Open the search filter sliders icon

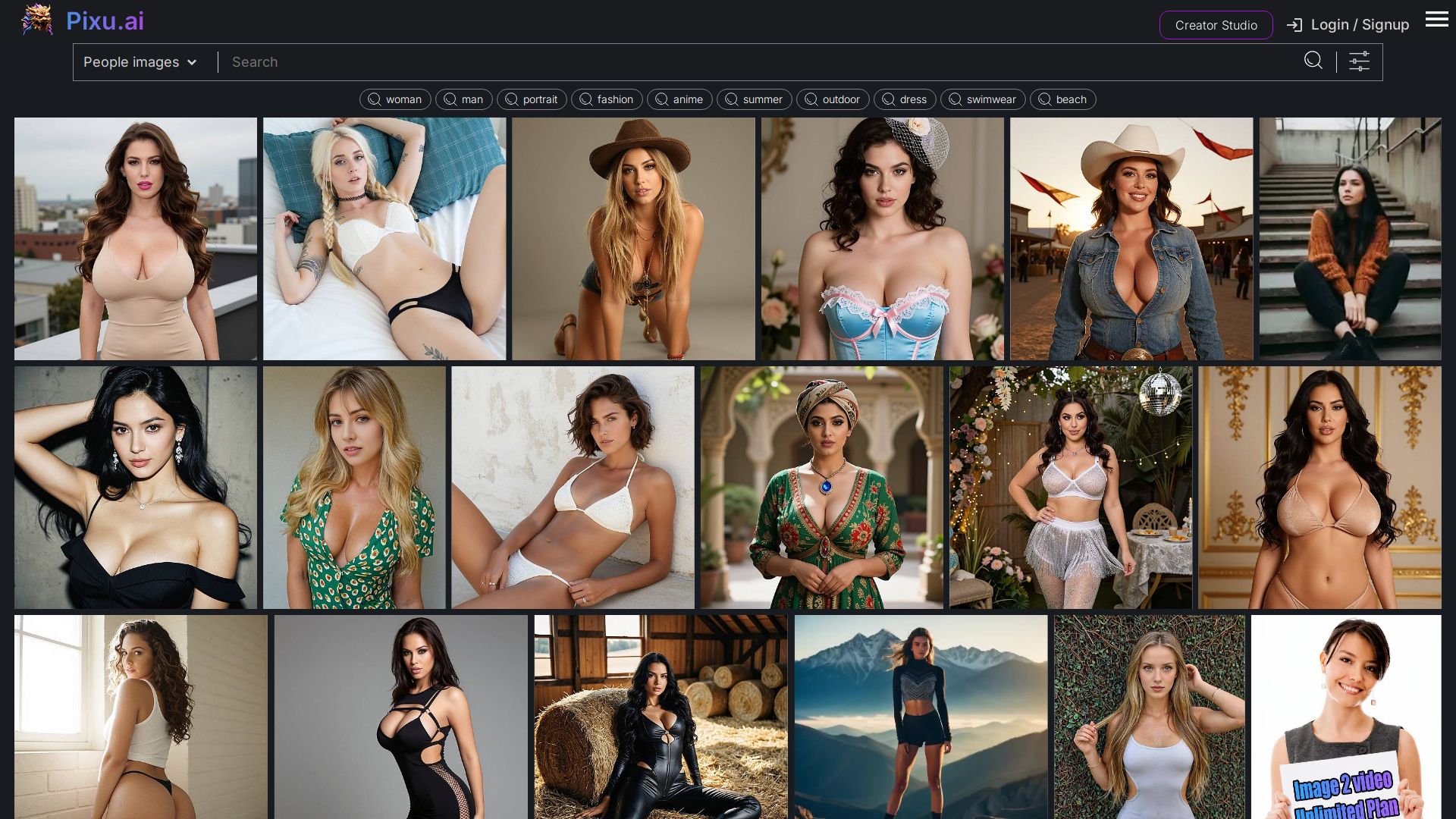1359,61
